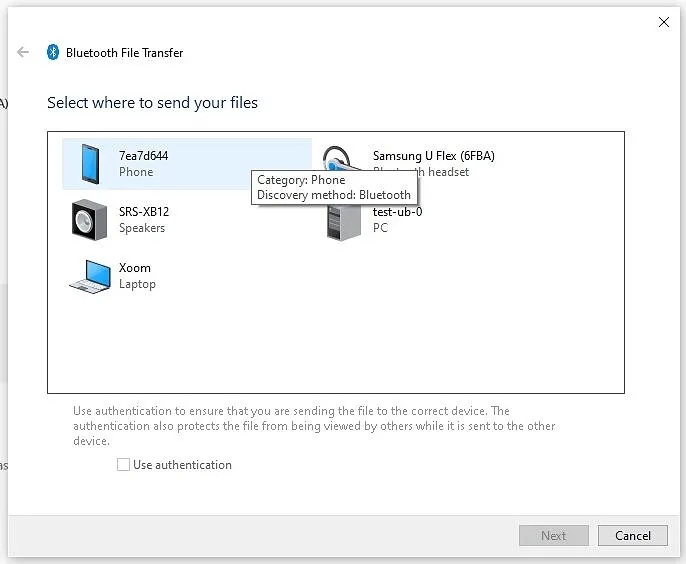Click the Use authentication label text
Viewport: 686px width, 564px height.
tap(182, 465)
